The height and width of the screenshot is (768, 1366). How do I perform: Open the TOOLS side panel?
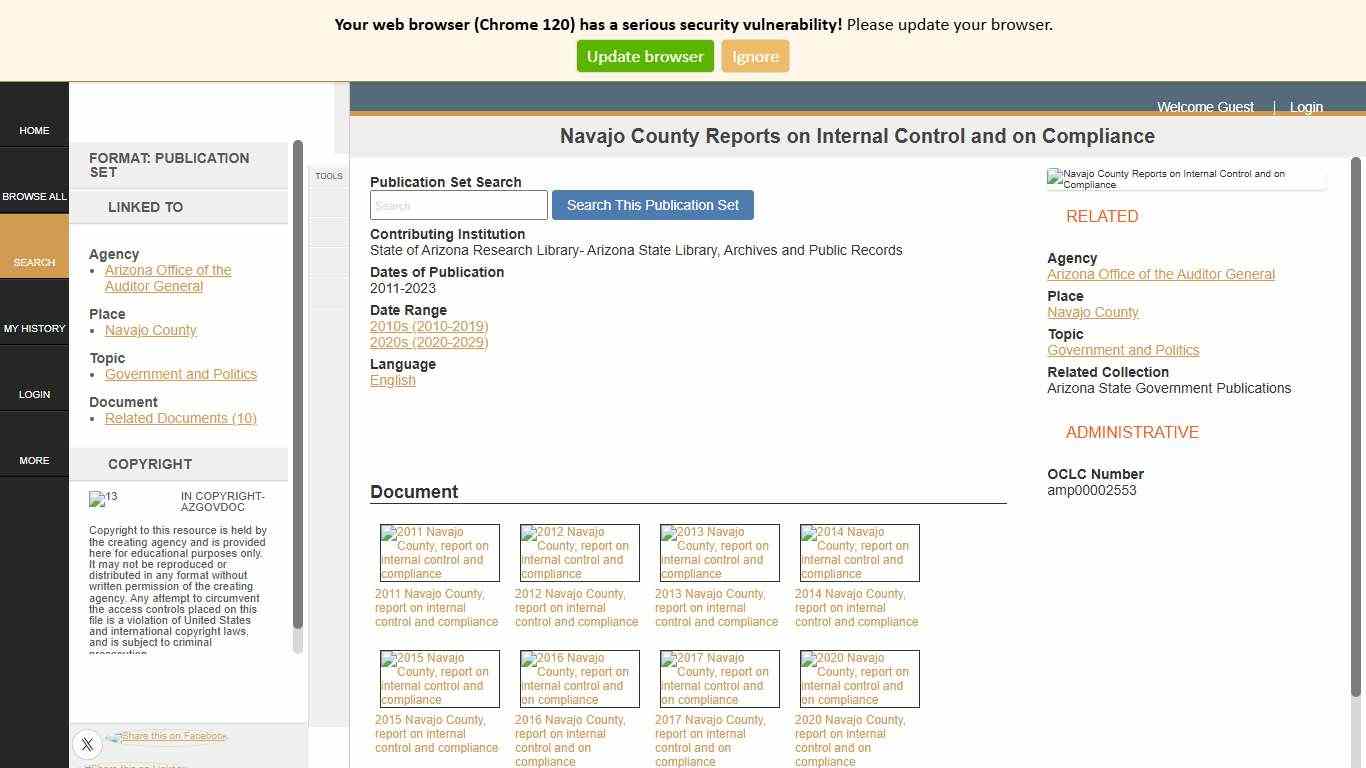(x=328, y=175)
